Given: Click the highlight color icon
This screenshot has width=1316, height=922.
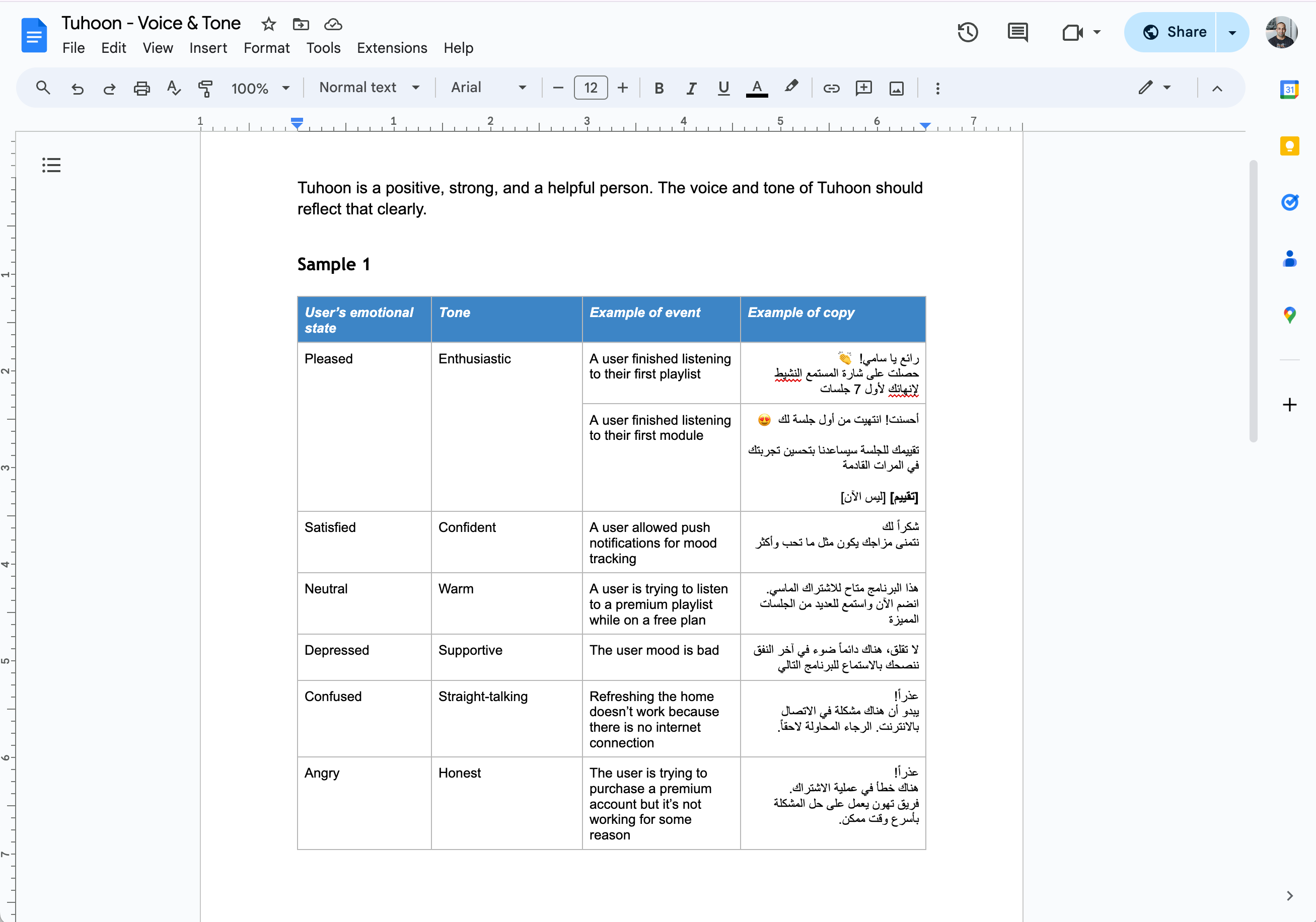Looking at the screenshot, I should click(791, 88).
